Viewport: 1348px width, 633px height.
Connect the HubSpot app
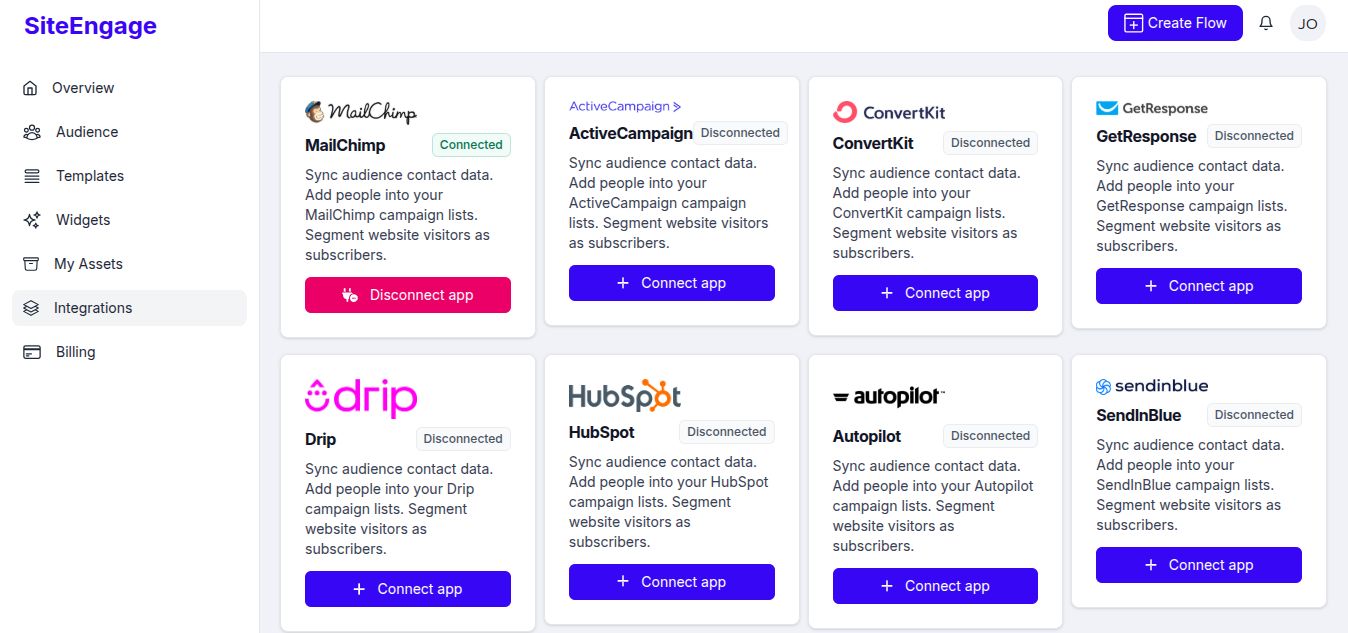(672, 582)
